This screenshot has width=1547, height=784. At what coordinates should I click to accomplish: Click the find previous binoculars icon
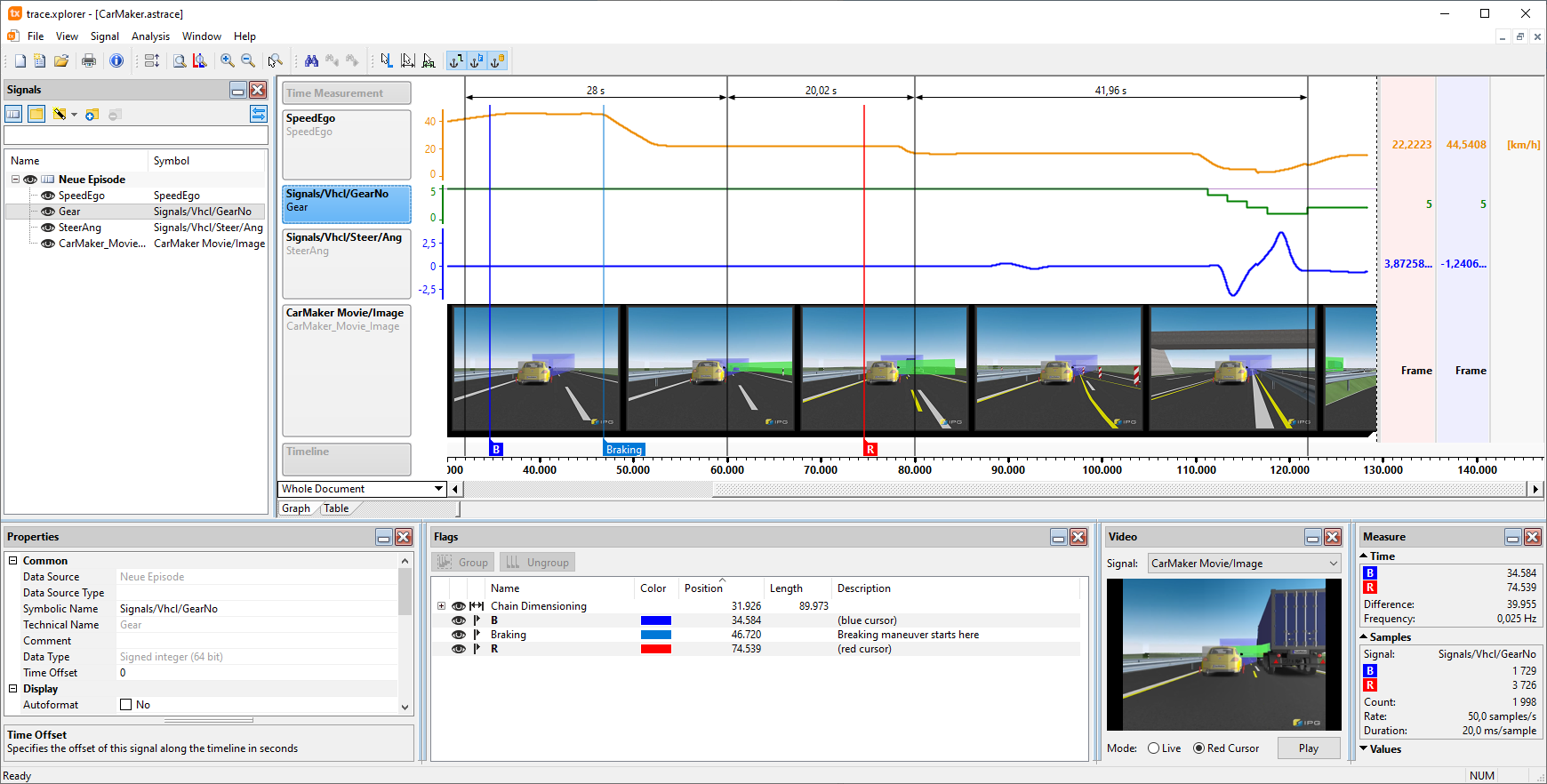[x=332, y=60]
